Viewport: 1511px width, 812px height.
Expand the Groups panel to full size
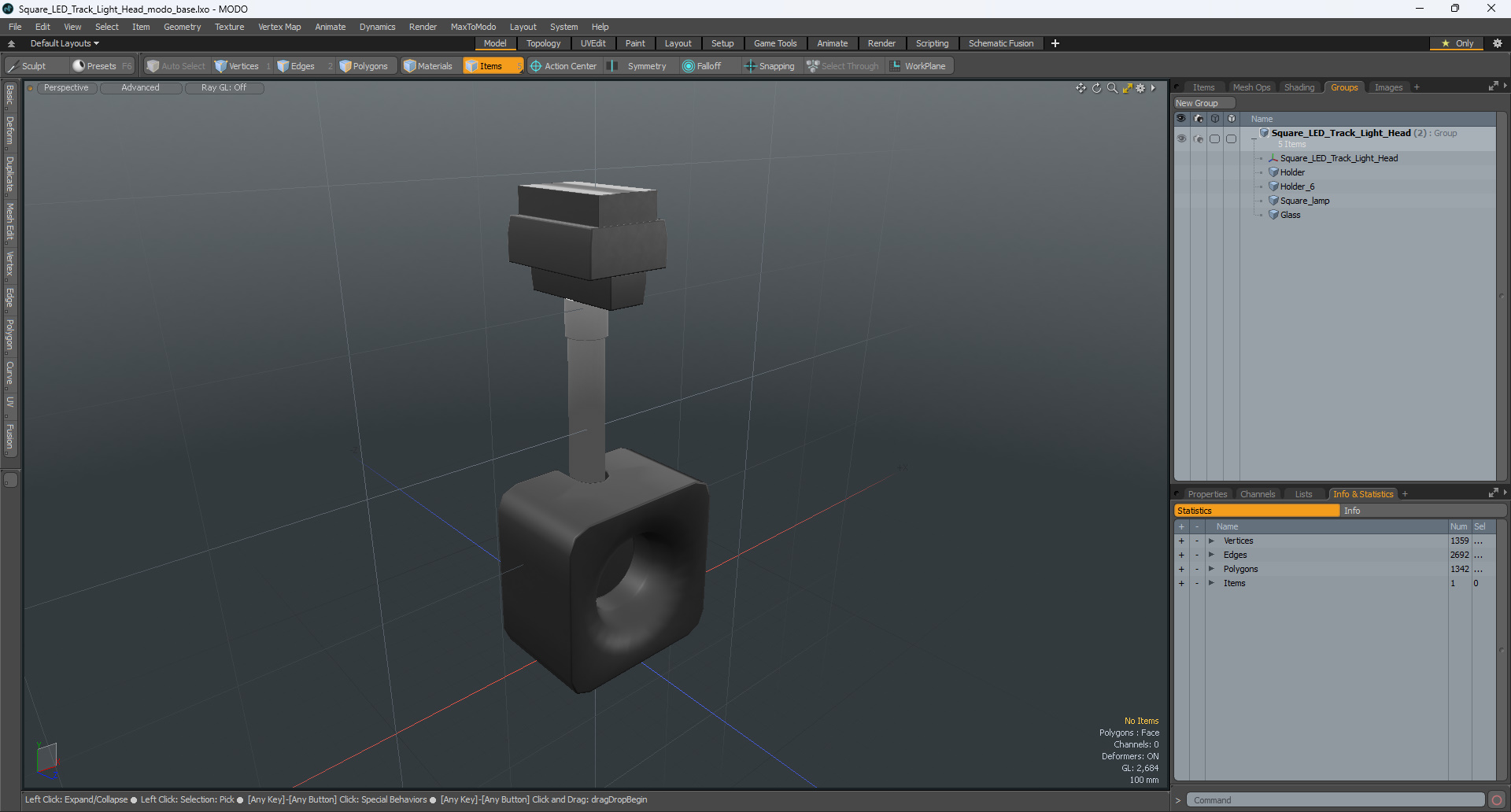[1493, 87]
